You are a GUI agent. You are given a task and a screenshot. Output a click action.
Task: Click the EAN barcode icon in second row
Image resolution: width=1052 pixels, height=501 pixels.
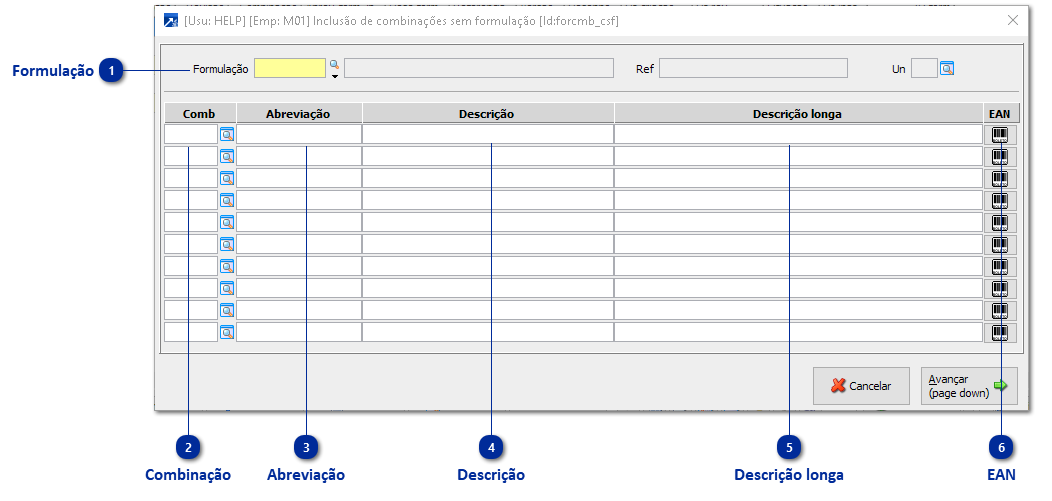pyautogui.click(x=1000, y=157)
